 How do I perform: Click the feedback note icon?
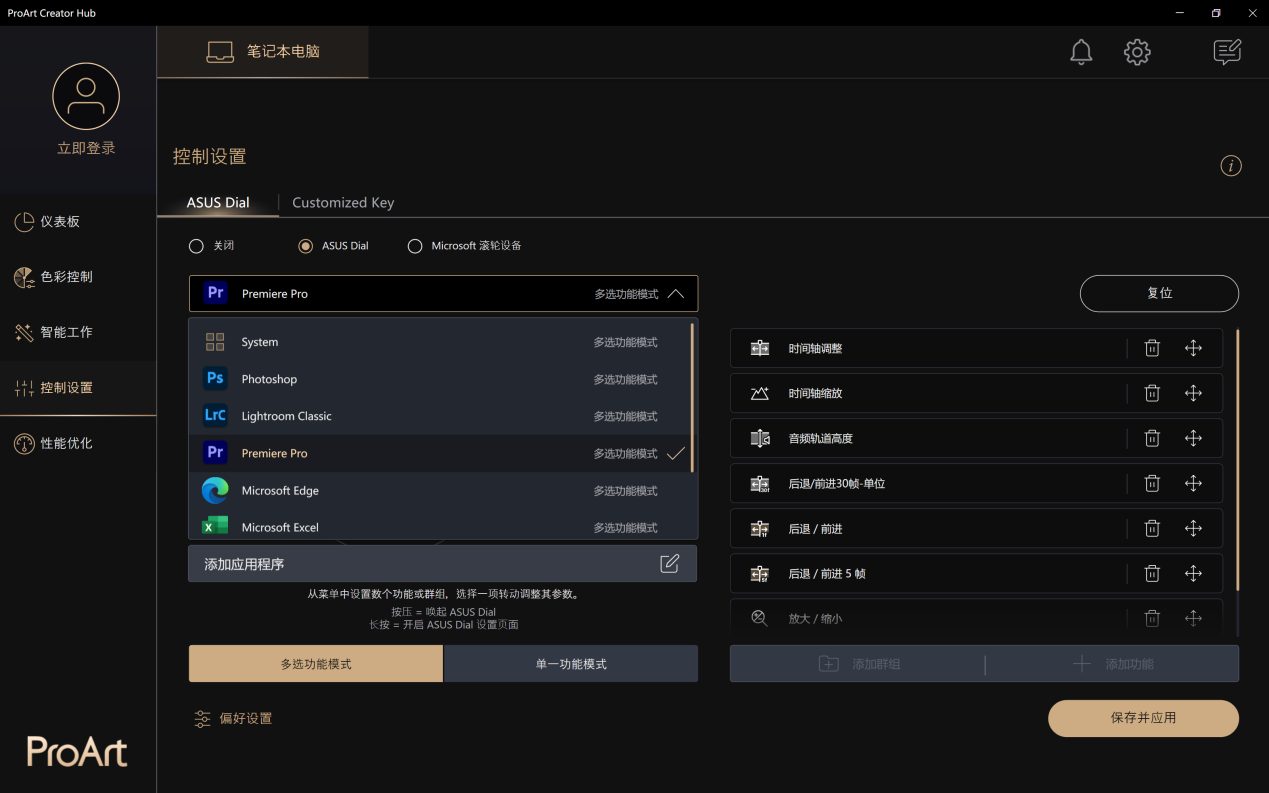point(1226,52)
